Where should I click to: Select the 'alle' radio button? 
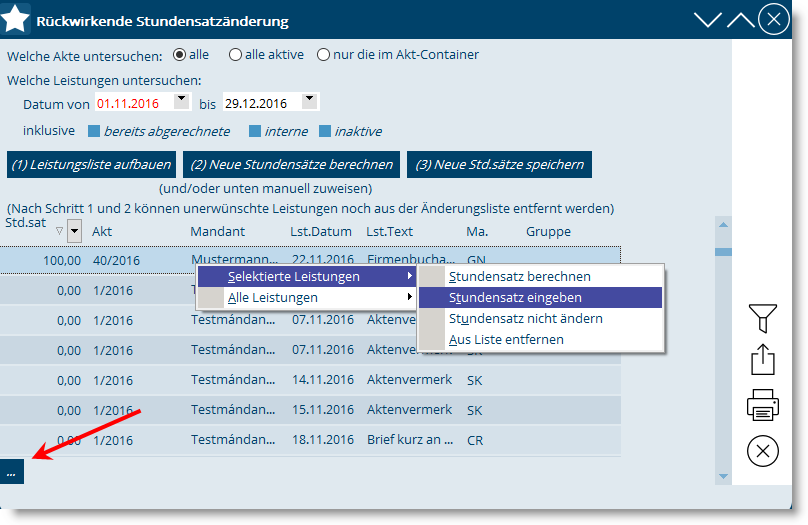(x=180, y=55)
